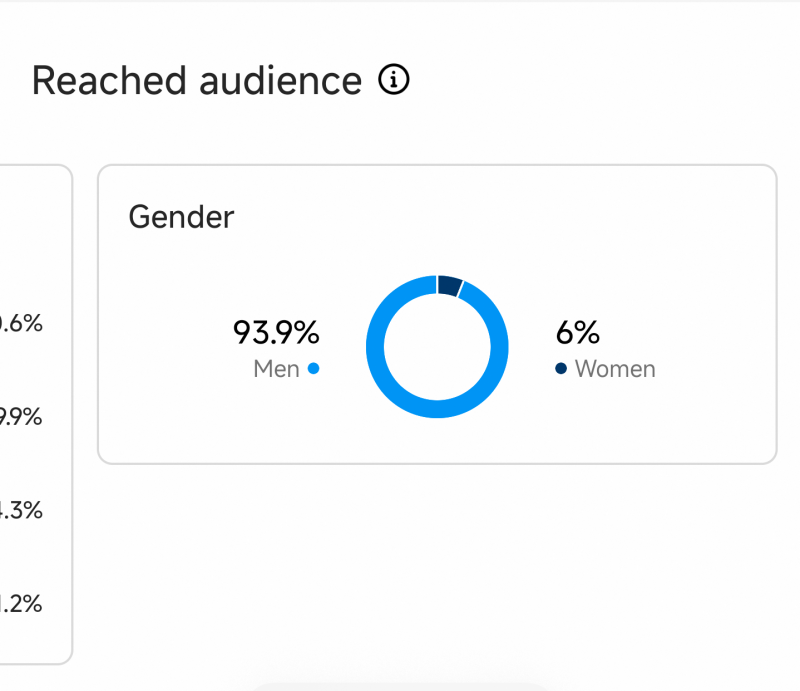Image resolution: width=800 pixels, height=691 pixels.
Task: Click the Gender card title
Action: coord(181,216)
